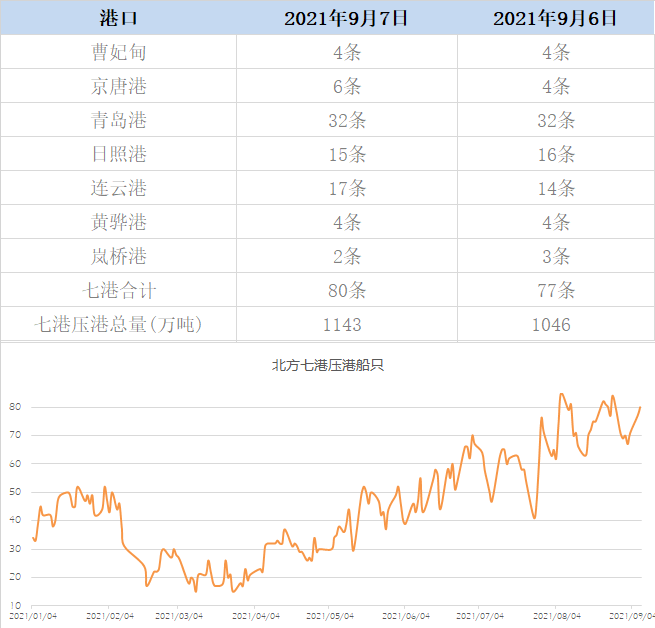Click the 15条 value for 日照港

tap(347, 154)
